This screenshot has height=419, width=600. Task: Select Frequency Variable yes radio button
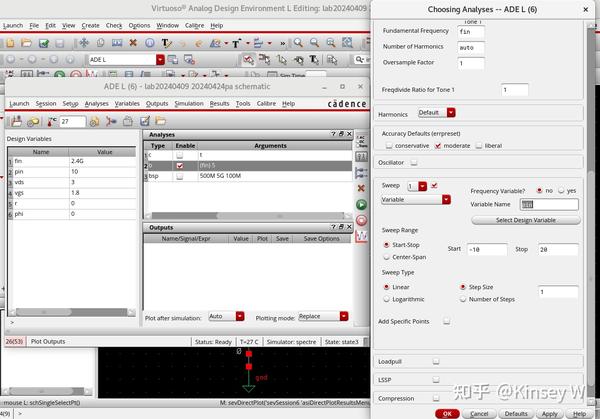click(561, 191)
